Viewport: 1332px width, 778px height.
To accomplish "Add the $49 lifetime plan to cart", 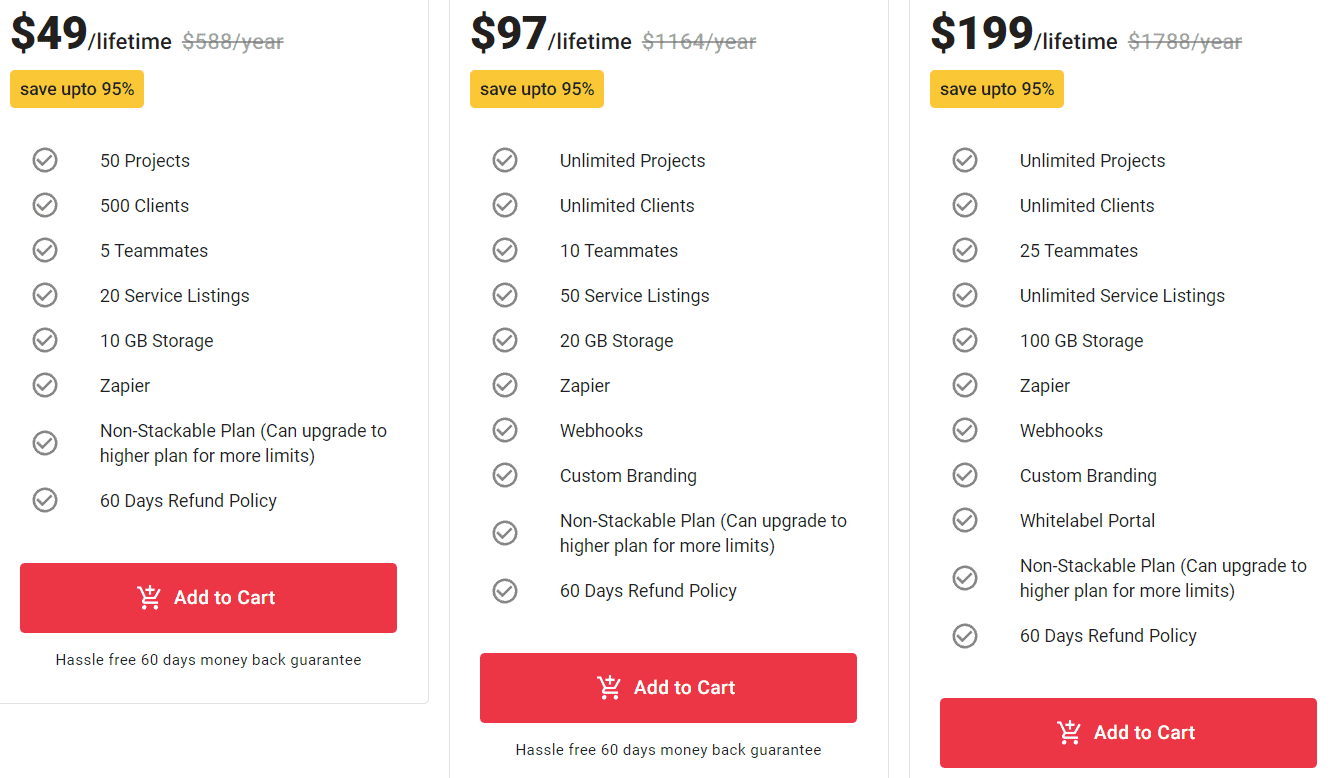I will 208,597.
